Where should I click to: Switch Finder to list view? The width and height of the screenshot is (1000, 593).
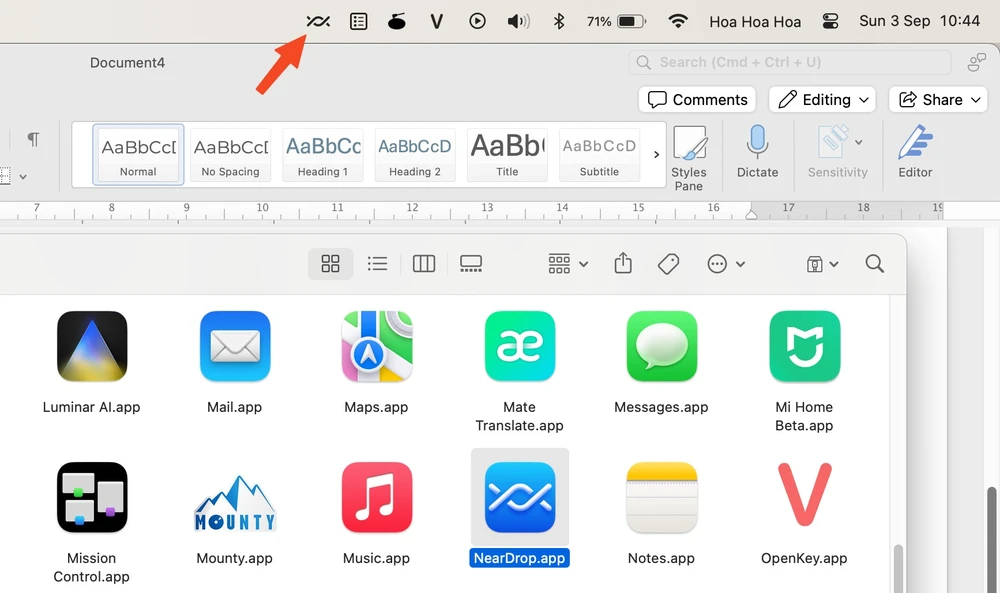click(377, 264)
